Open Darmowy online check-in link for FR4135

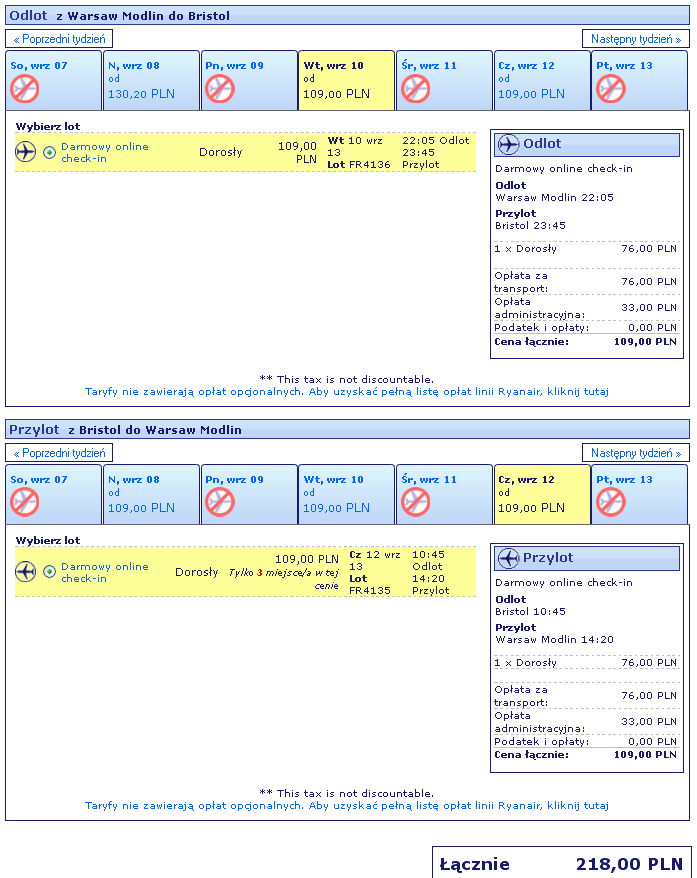click(105, 572)
